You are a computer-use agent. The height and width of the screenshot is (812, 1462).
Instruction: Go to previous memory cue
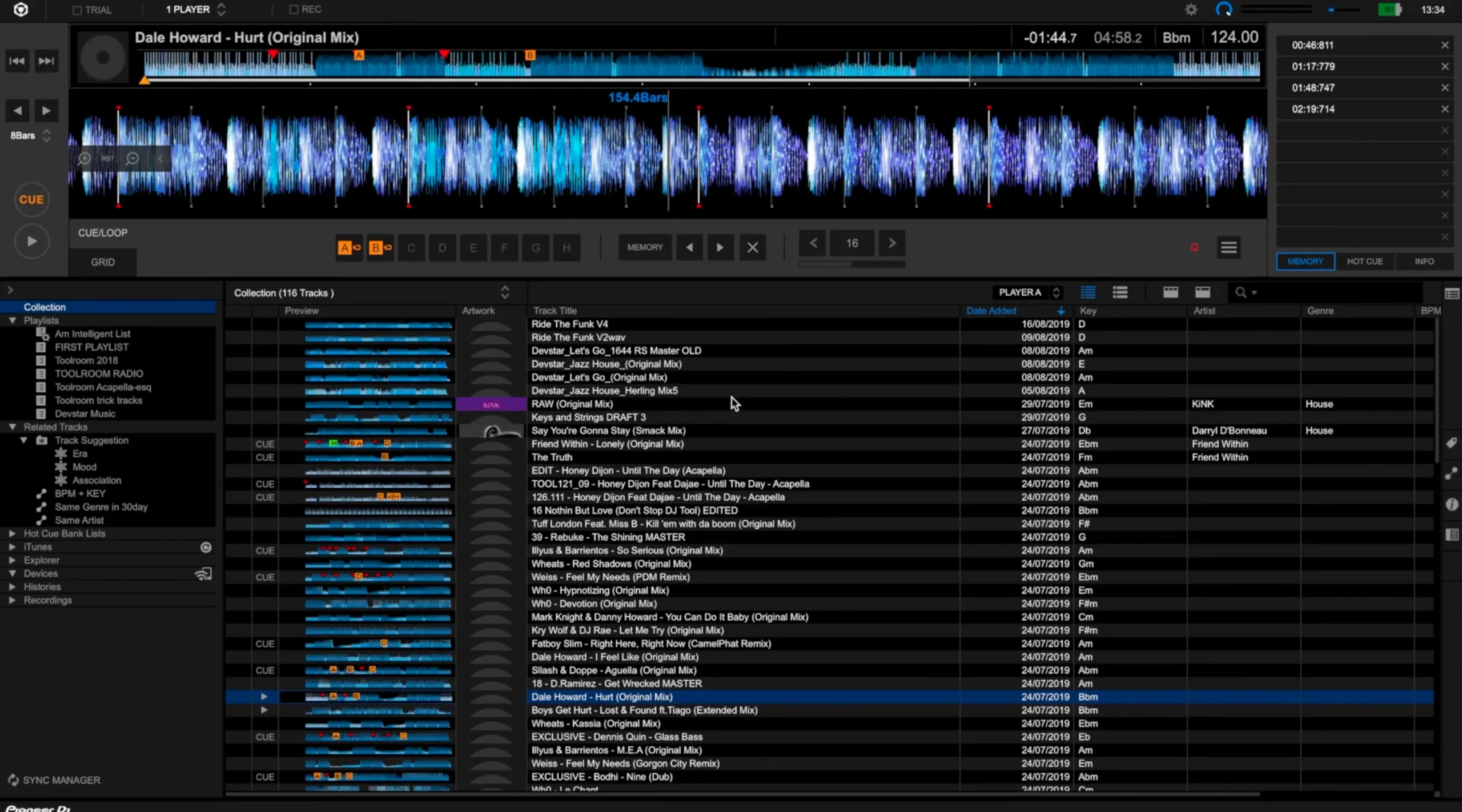689,247
